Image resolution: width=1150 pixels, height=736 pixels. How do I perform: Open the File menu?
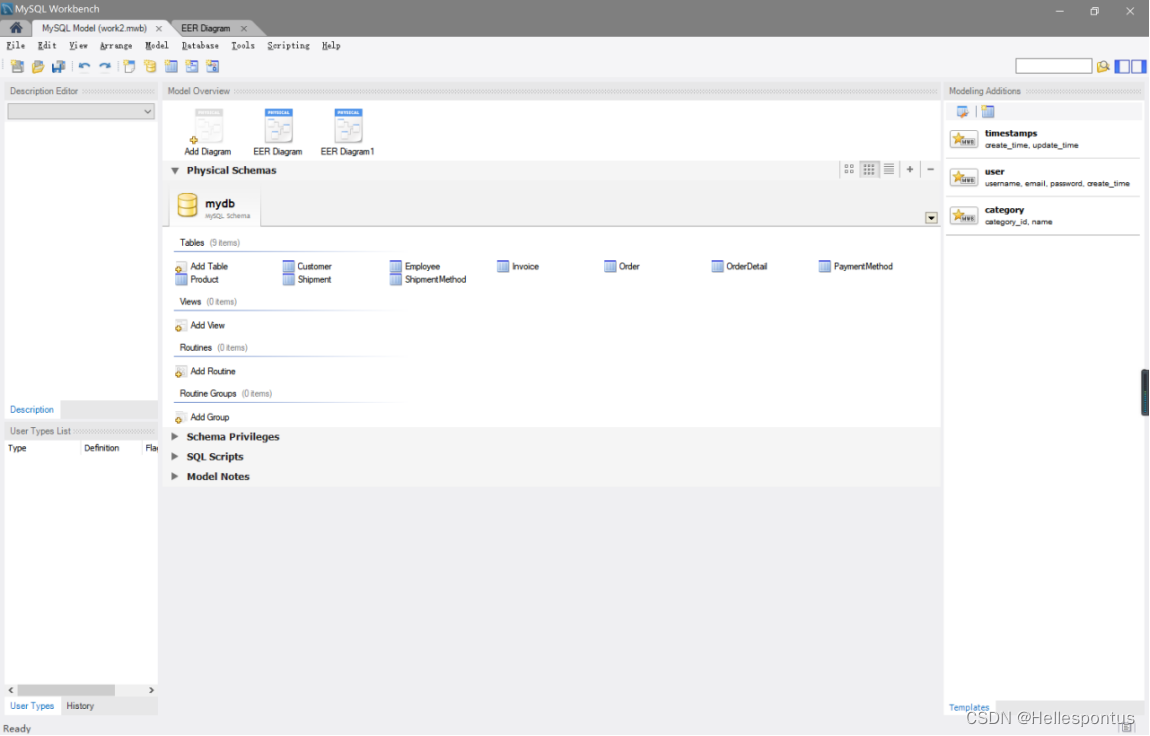(x=15, y=45)
